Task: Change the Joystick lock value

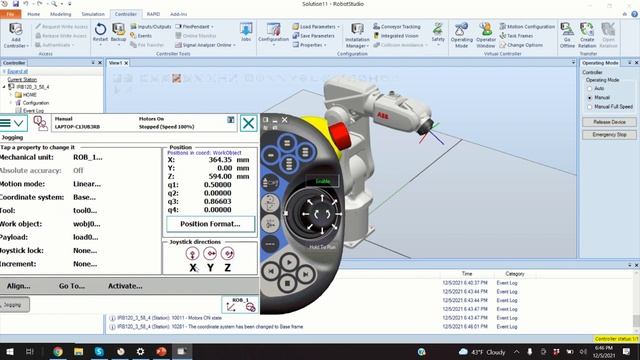Action: [85, 251]
